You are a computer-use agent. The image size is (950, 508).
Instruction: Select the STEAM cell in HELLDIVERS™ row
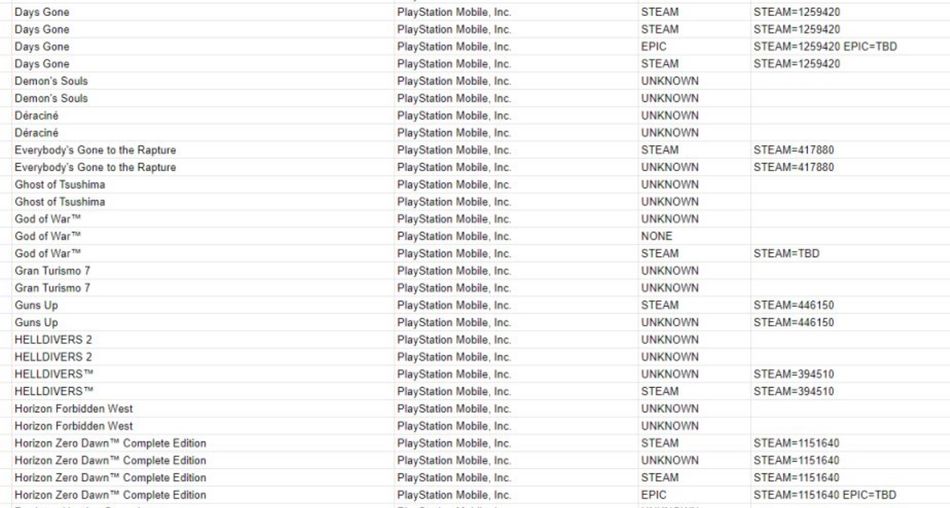click(694, 392)
